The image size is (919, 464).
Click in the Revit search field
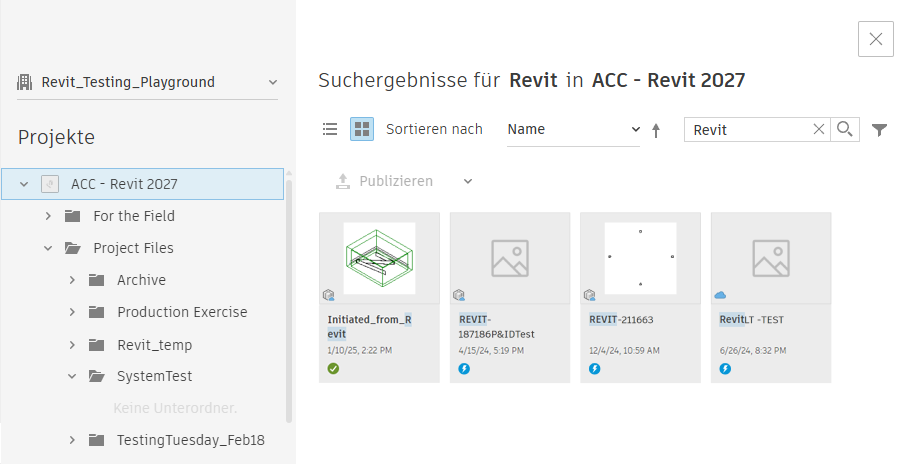tap(748, 129)
